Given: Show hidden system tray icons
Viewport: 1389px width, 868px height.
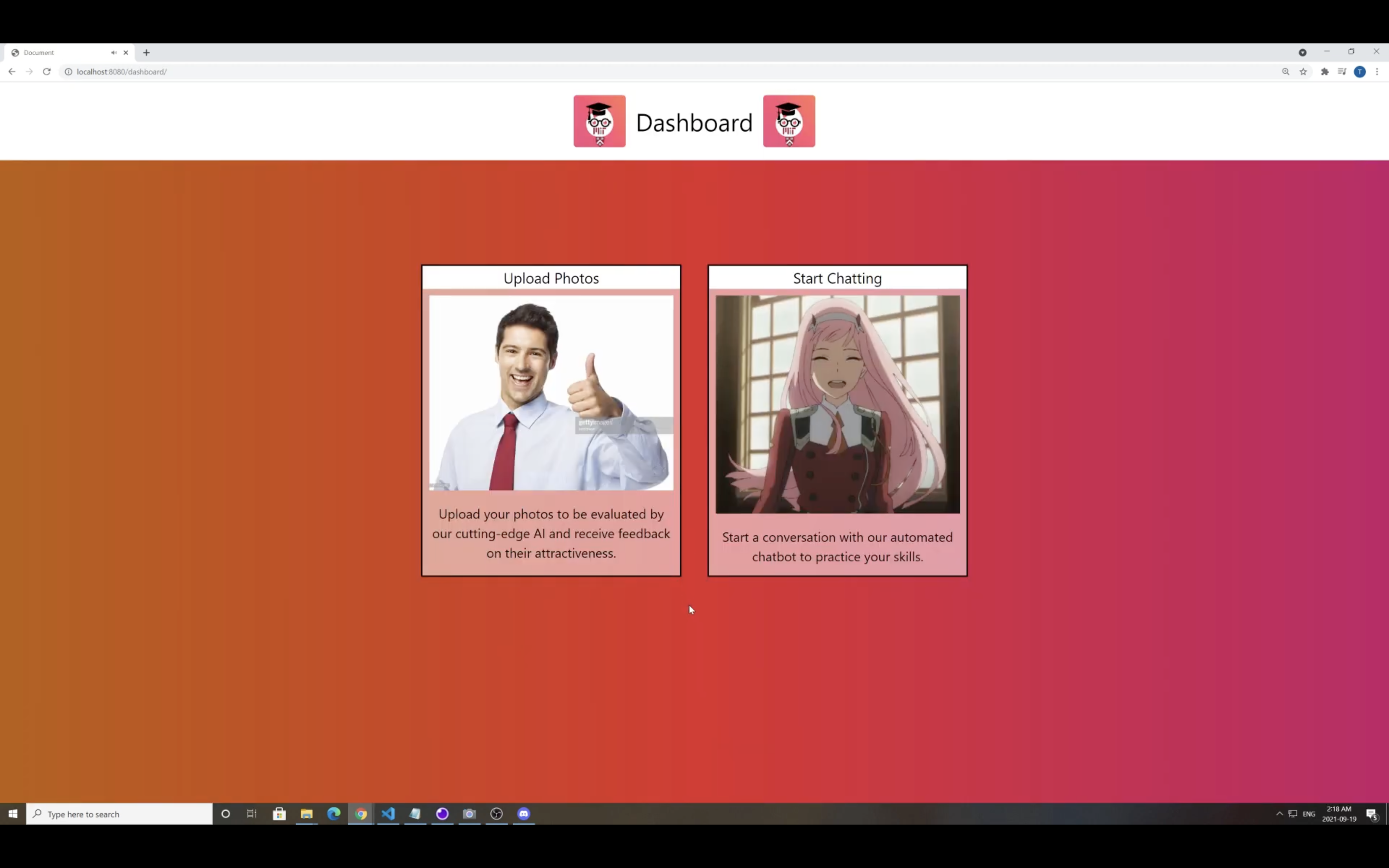Looking at the screenshot, I should tap(1280, 814).
